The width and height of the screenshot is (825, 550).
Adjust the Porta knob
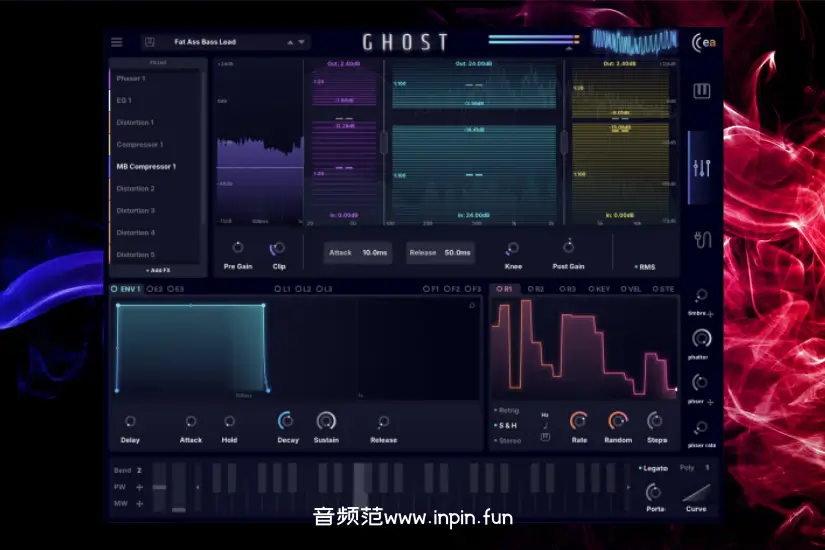pyautogui.click(x=653, y=493)
